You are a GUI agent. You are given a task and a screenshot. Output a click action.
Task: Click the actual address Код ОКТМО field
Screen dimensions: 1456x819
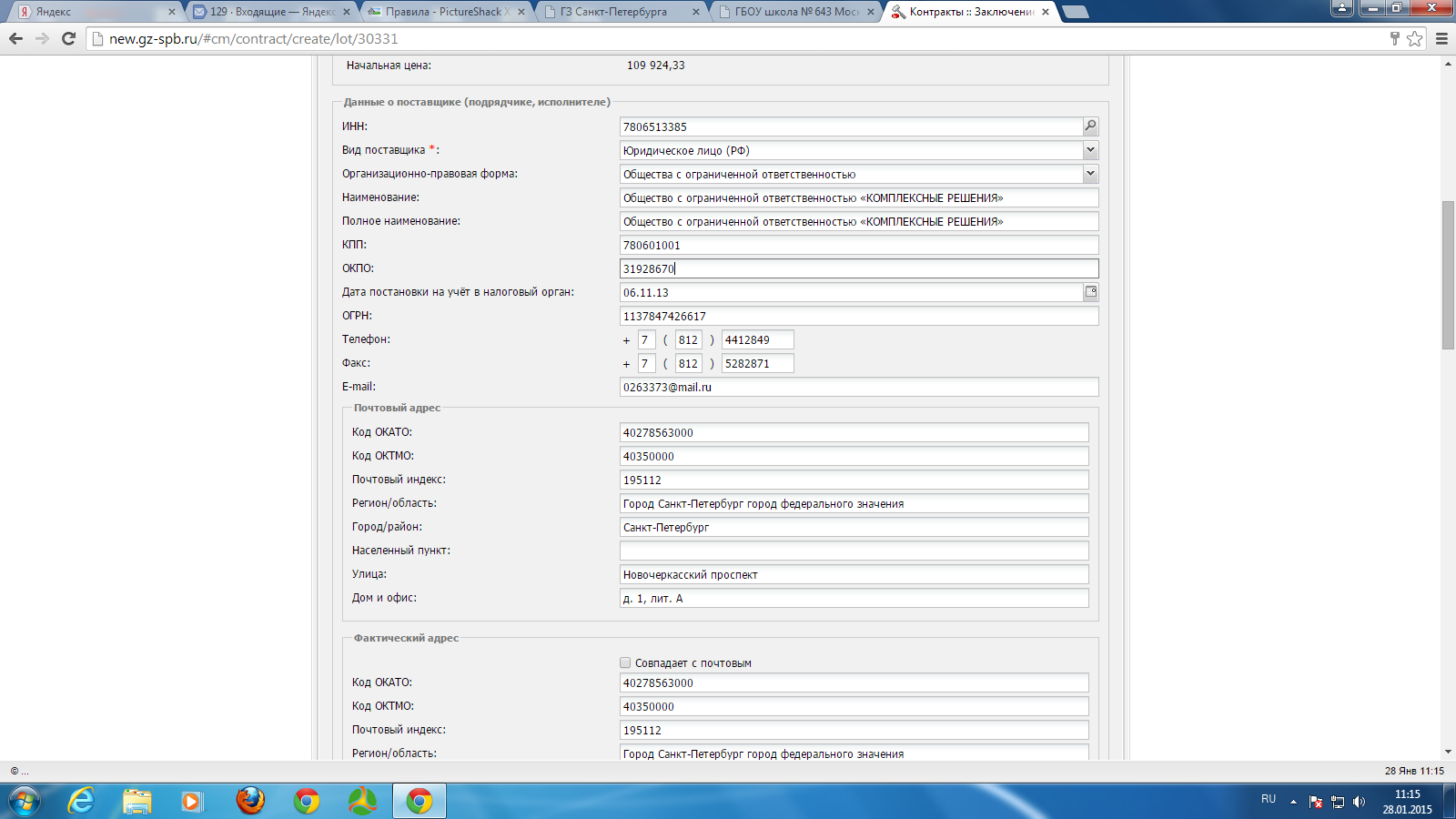coord(854,706)
